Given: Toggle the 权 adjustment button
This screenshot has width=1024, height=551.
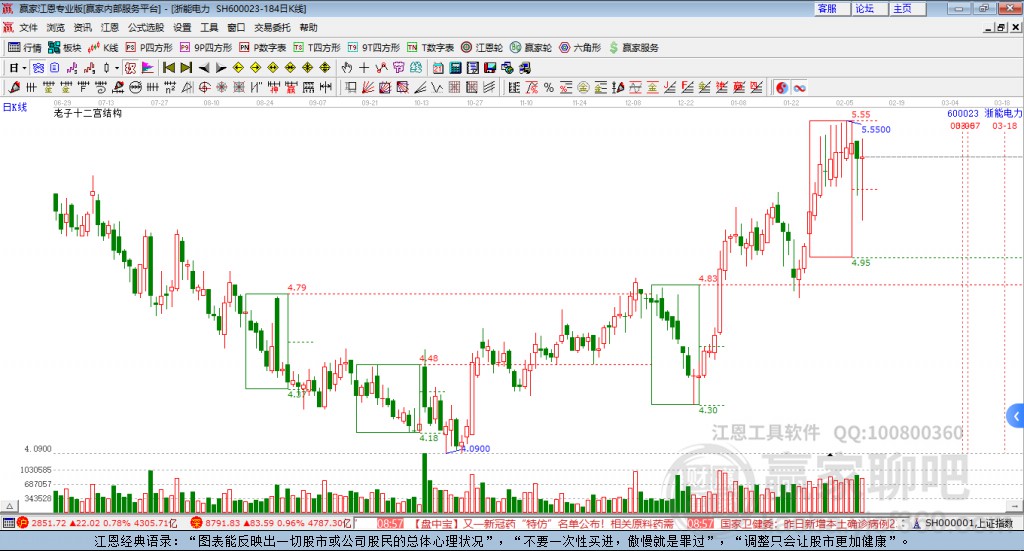Looking at the screenshot, I should (x=130, y=68).
